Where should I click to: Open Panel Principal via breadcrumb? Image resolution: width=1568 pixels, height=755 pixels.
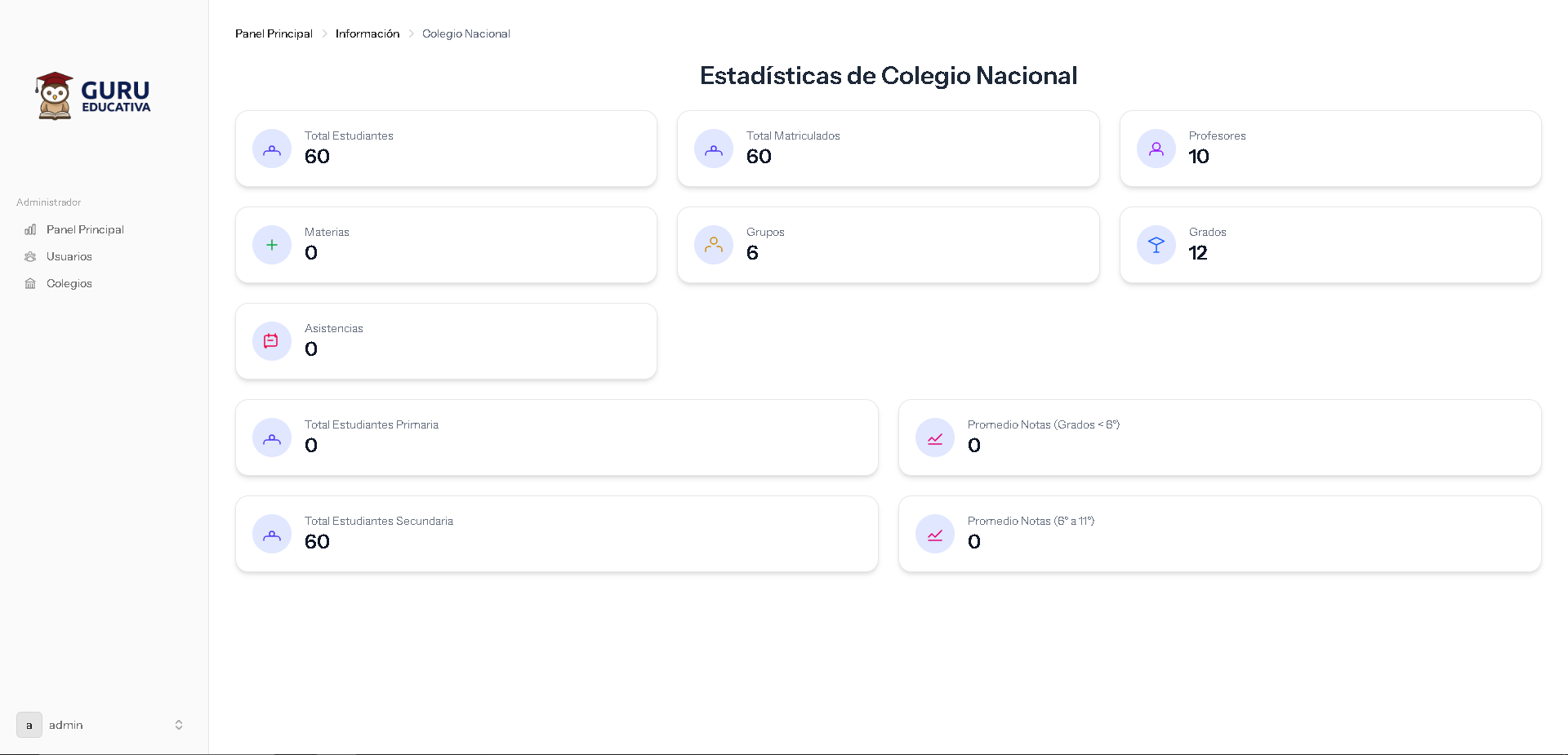274,33
